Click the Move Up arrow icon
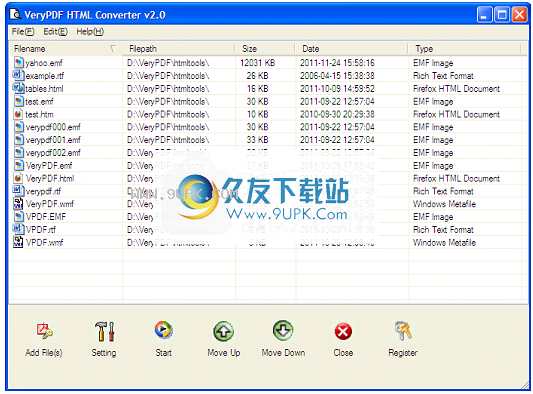 (x=223, y=331)
